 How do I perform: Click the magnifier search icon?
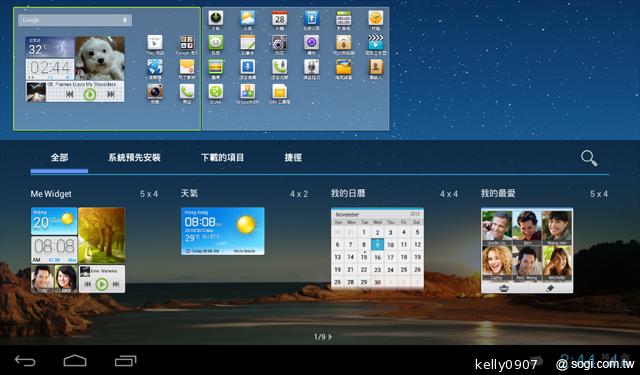589,158
